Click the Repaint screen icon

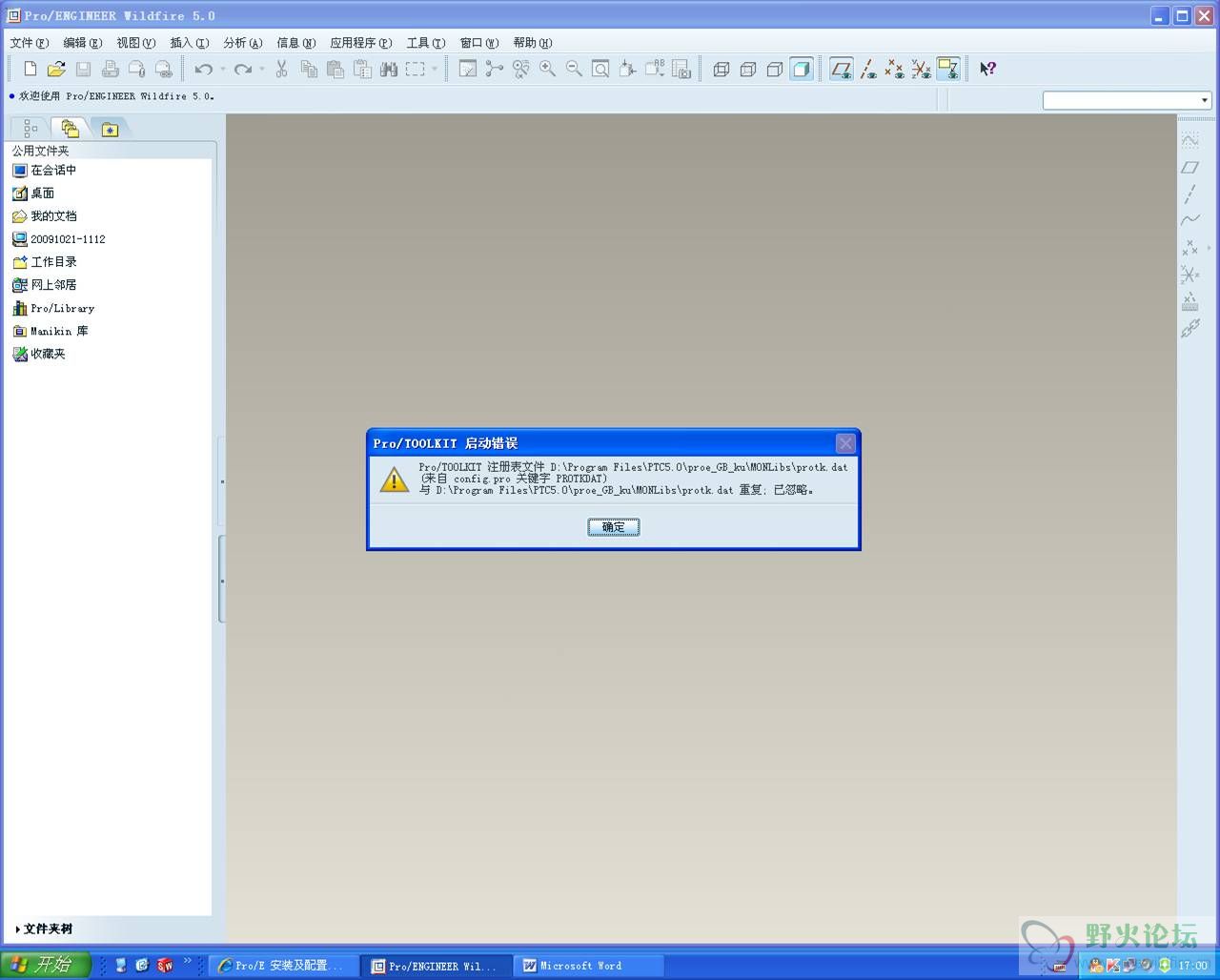(x=468, y=69)
